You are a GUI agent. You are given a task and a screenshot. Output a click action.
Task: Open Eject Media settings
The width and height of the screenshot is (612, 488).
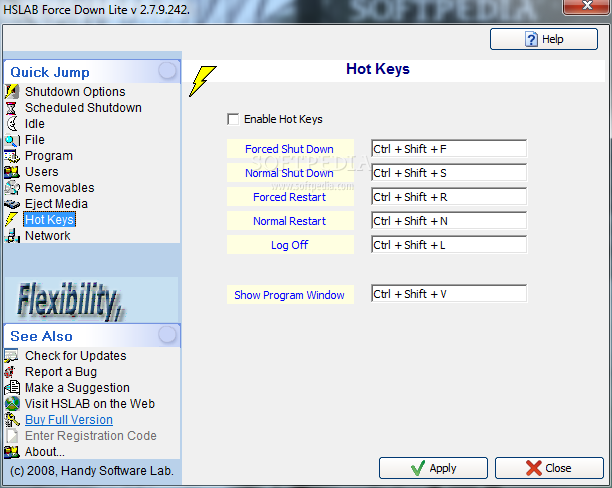(56, 204)
